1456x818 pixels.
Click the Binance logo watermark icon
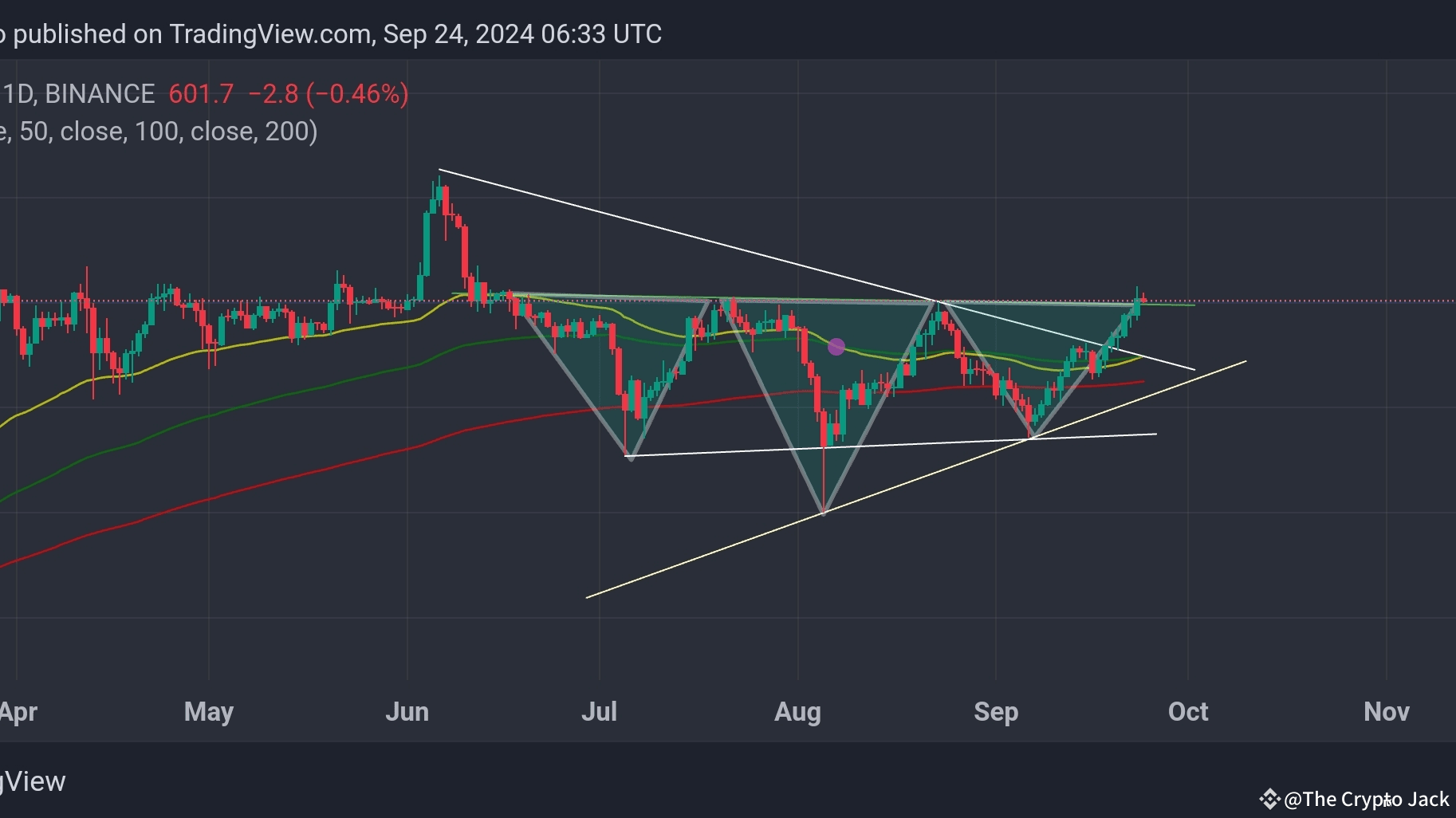pos(1270,799)
